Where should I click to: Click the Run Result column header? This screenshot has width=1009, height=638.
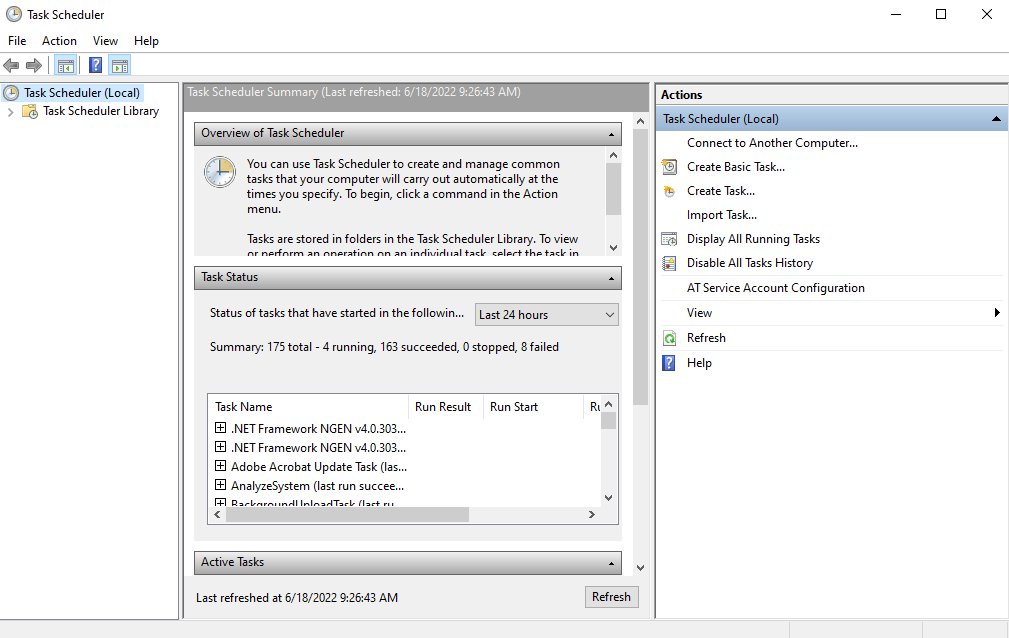pyautogui.click(x=445, y=407)
